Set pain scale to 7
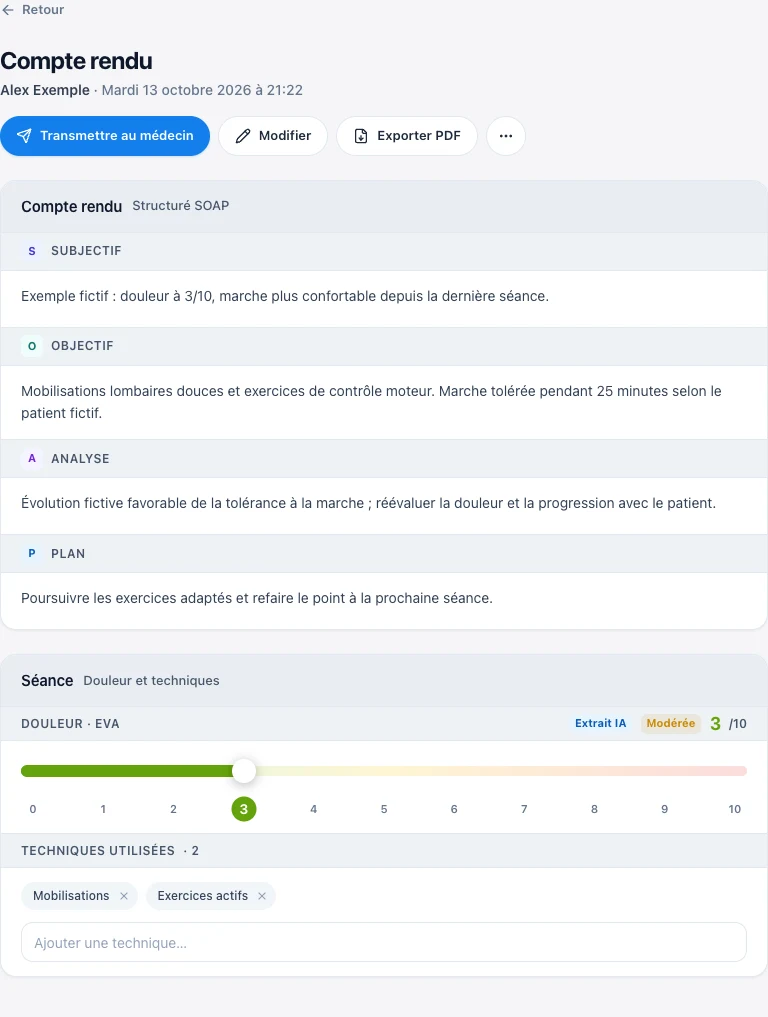 pos(524,809)
